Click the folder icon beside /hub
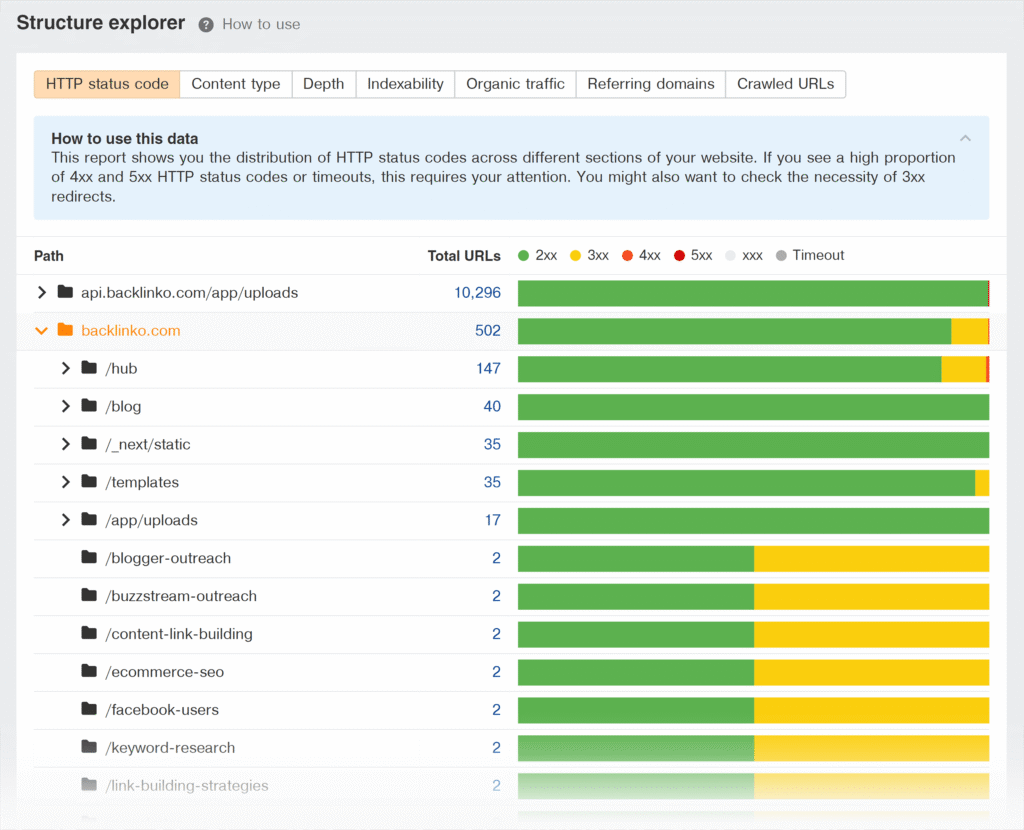The image size is (1024, 830). tap(90, 368)
